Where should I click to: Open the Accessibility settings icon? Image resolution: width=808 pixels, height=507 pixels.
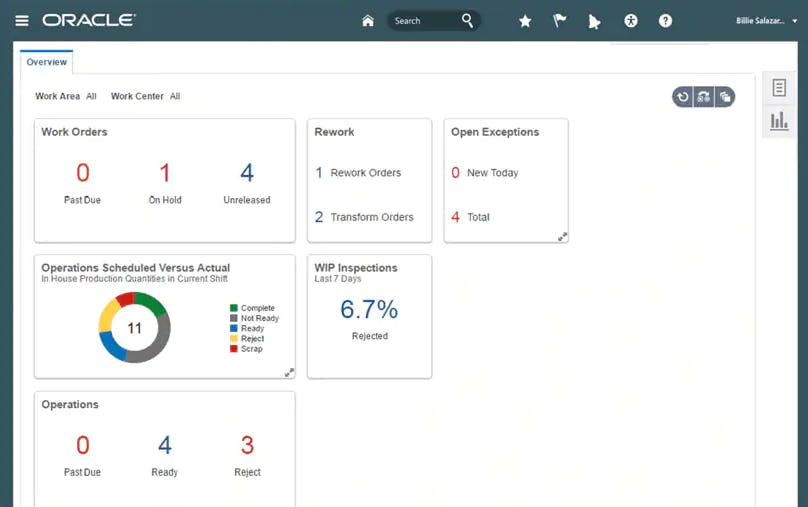click(630, 21)
